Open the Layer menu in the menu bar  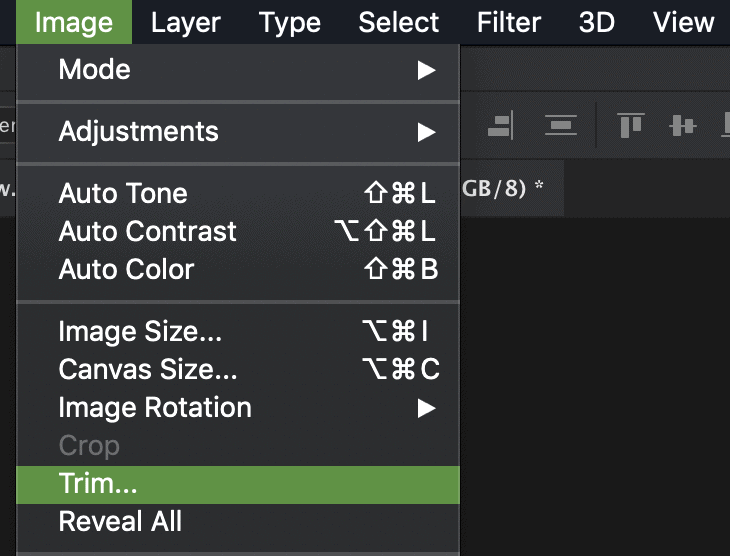[x=186, y=22]
